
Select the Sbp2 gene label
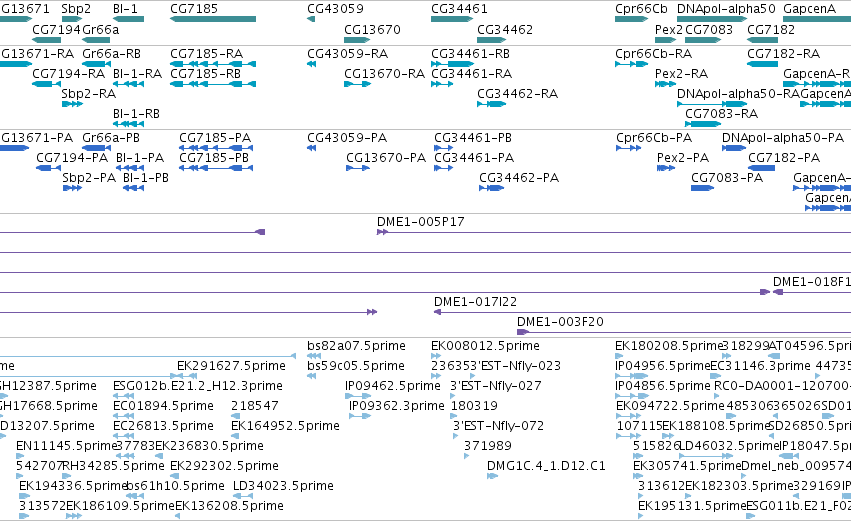[x=76, y=9]
